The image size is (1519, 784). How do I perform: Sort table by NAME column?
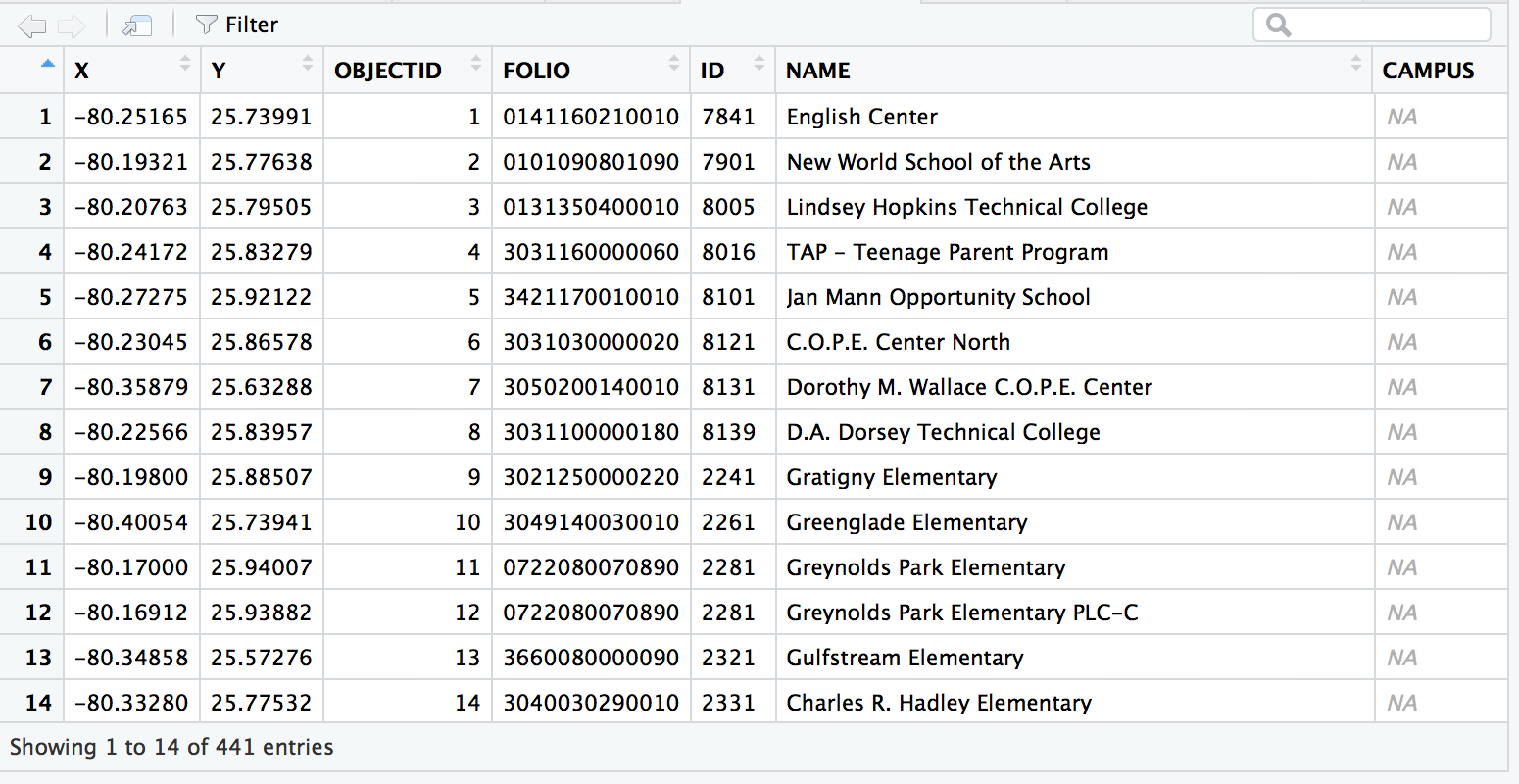(1074, 71)
